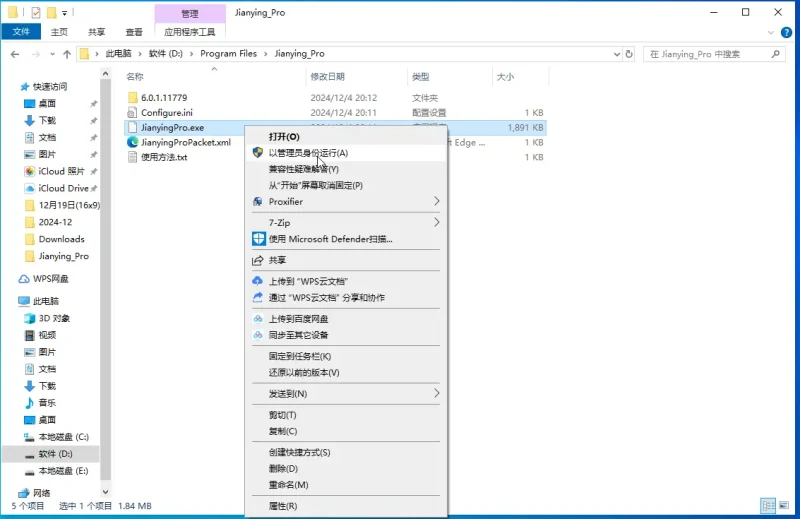
Task: Select 上传到百度网盘 entry
Action: tap(346, 319)
